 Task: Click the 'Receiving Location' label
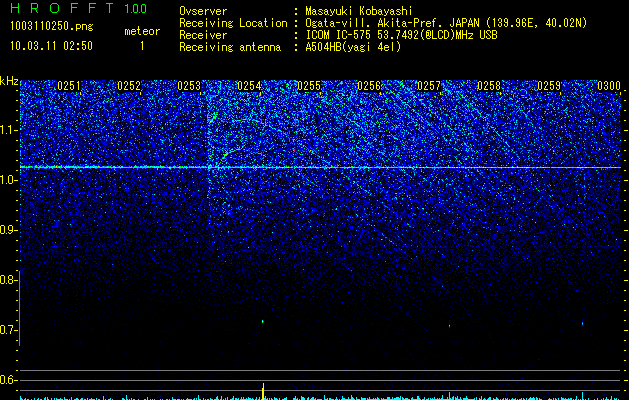[x=233, y=23]
